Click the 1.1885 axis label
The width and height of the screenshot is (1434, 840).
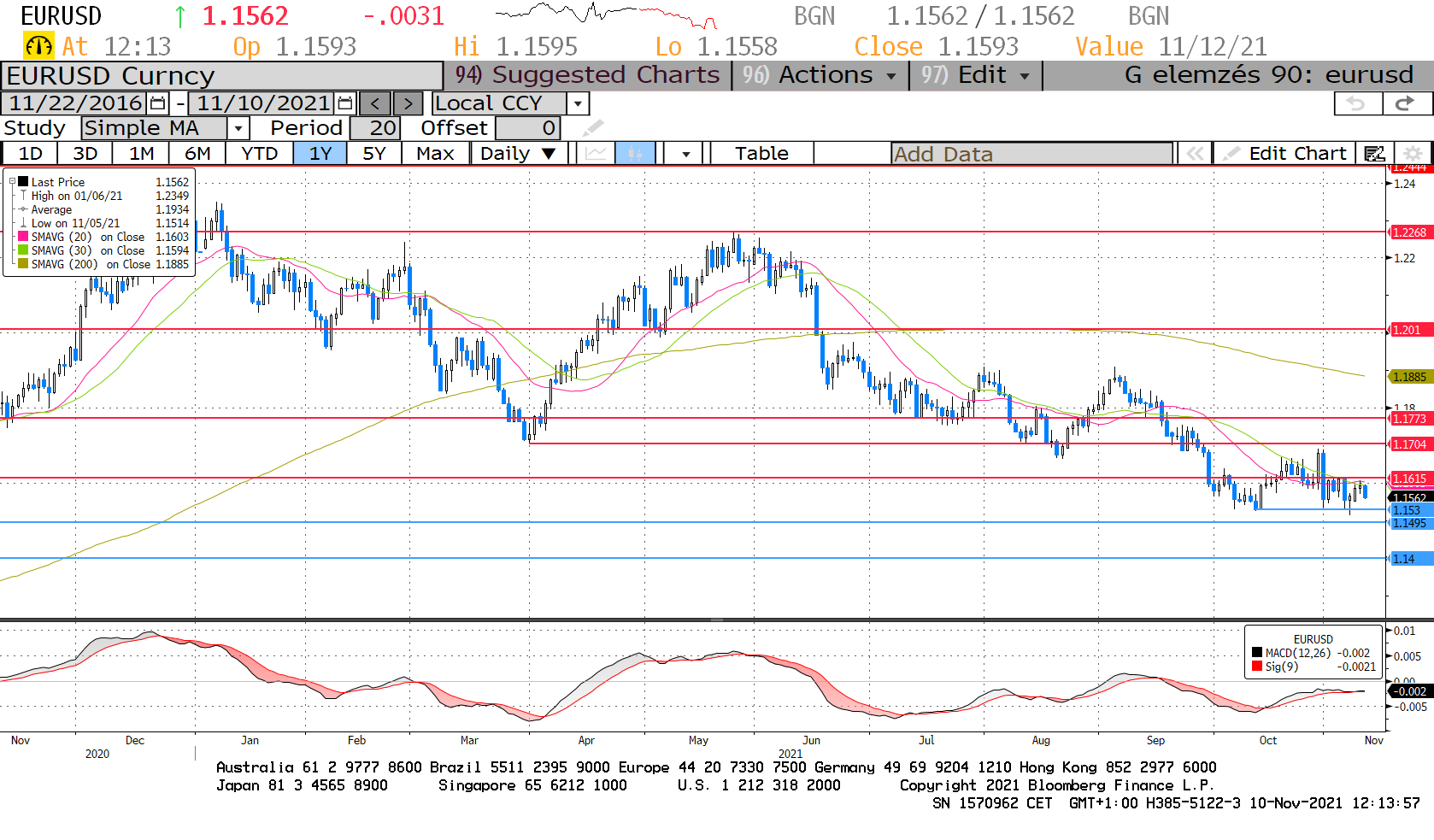pyautogui.click(x=1409, y=377)
